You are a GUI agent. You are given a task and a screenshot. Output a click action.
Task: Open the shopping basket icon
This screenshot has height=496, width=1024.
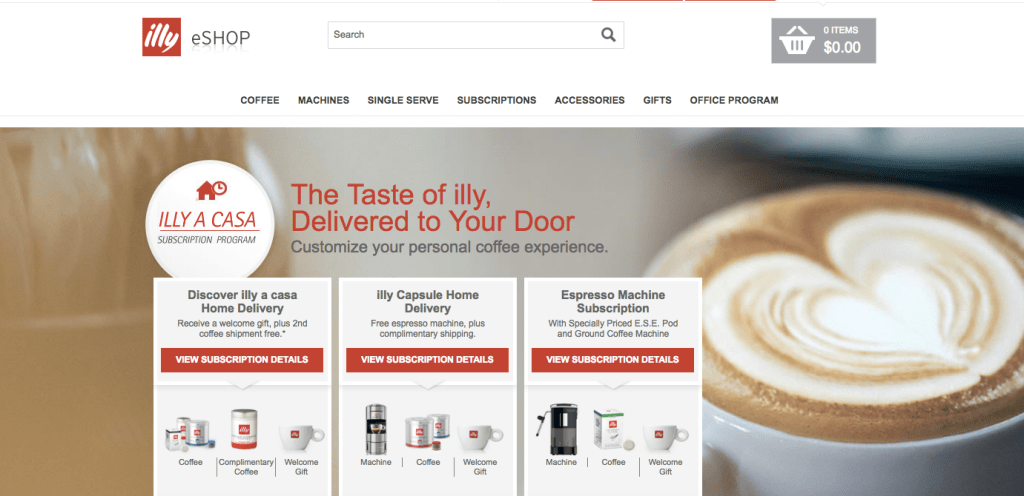coord(796,40)
